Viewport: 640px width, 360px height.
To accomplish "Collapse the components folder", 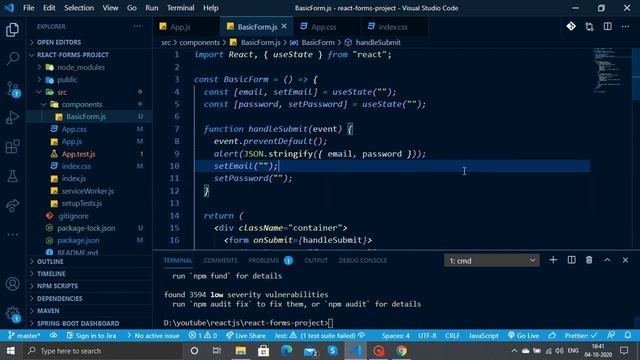I will (82, 104).
